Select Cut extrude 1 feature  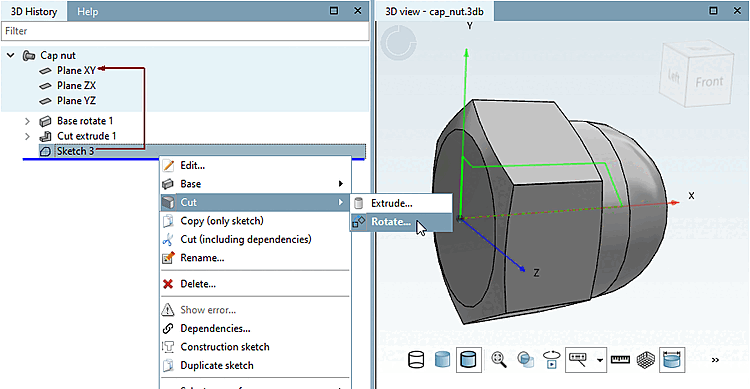point(87,136)
